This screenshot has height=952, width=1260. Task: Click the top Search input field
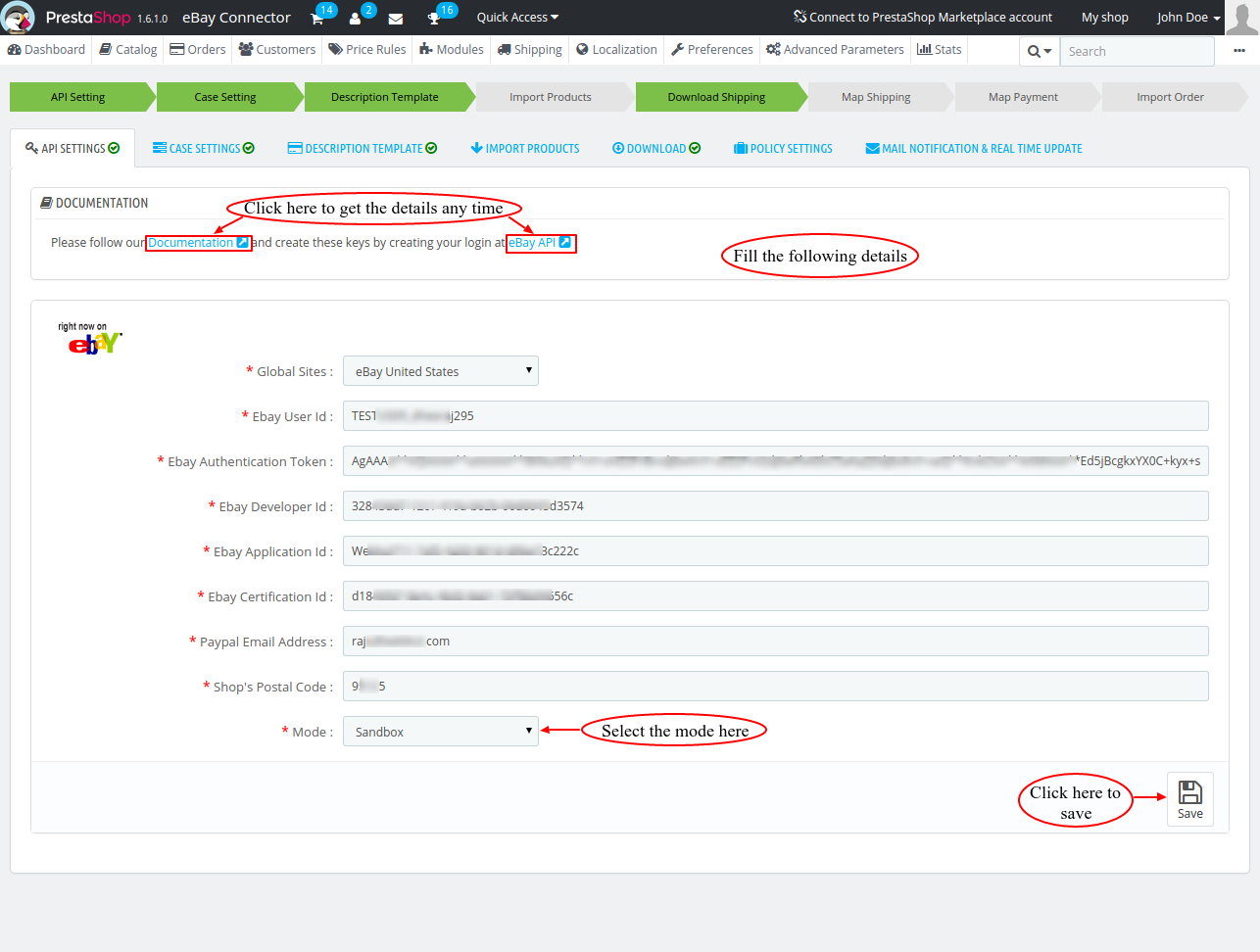tap(1137, 51)
